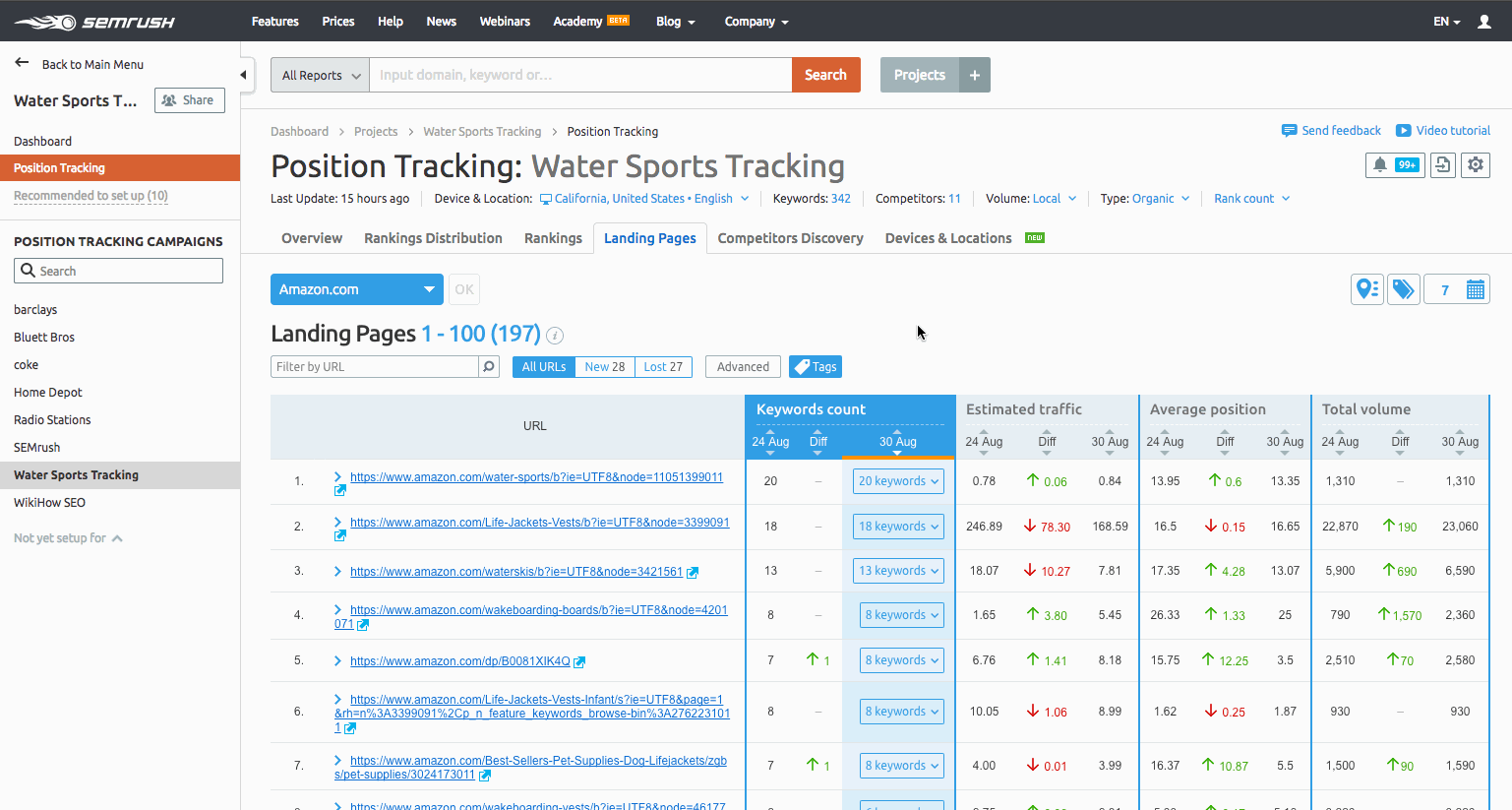The image size is (1512, 810).
Task: Click the export report icon
Action: [x=1443, y=165]
